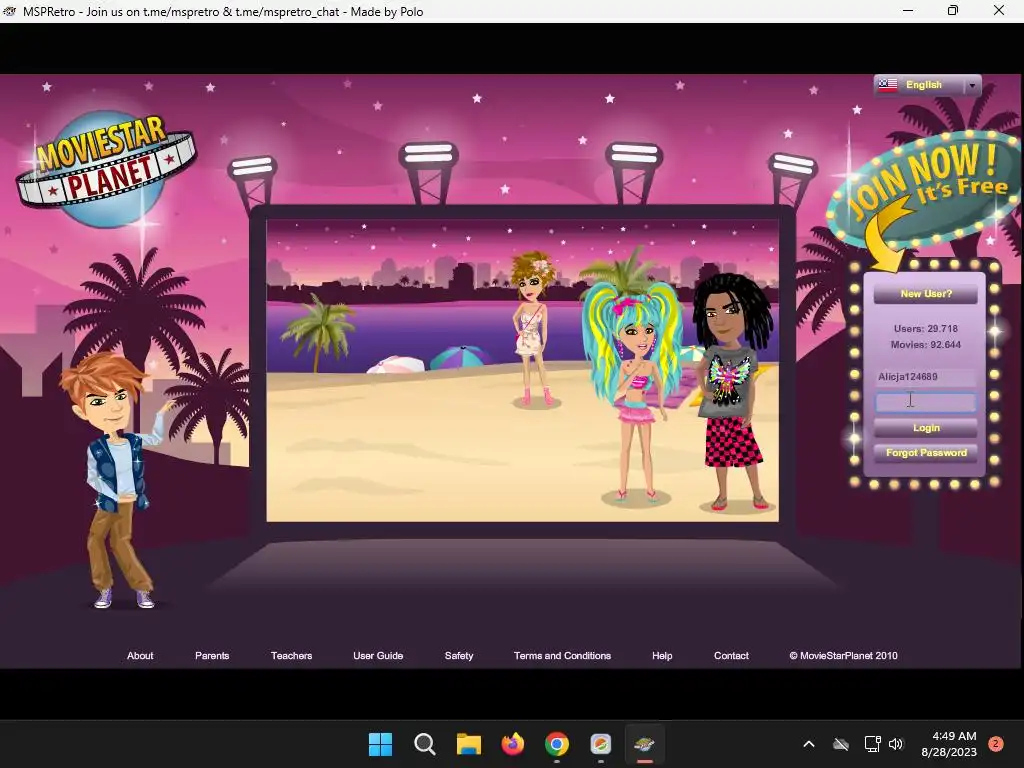
Task: Open the Terms and Conditions link
Action: (562, 656)
